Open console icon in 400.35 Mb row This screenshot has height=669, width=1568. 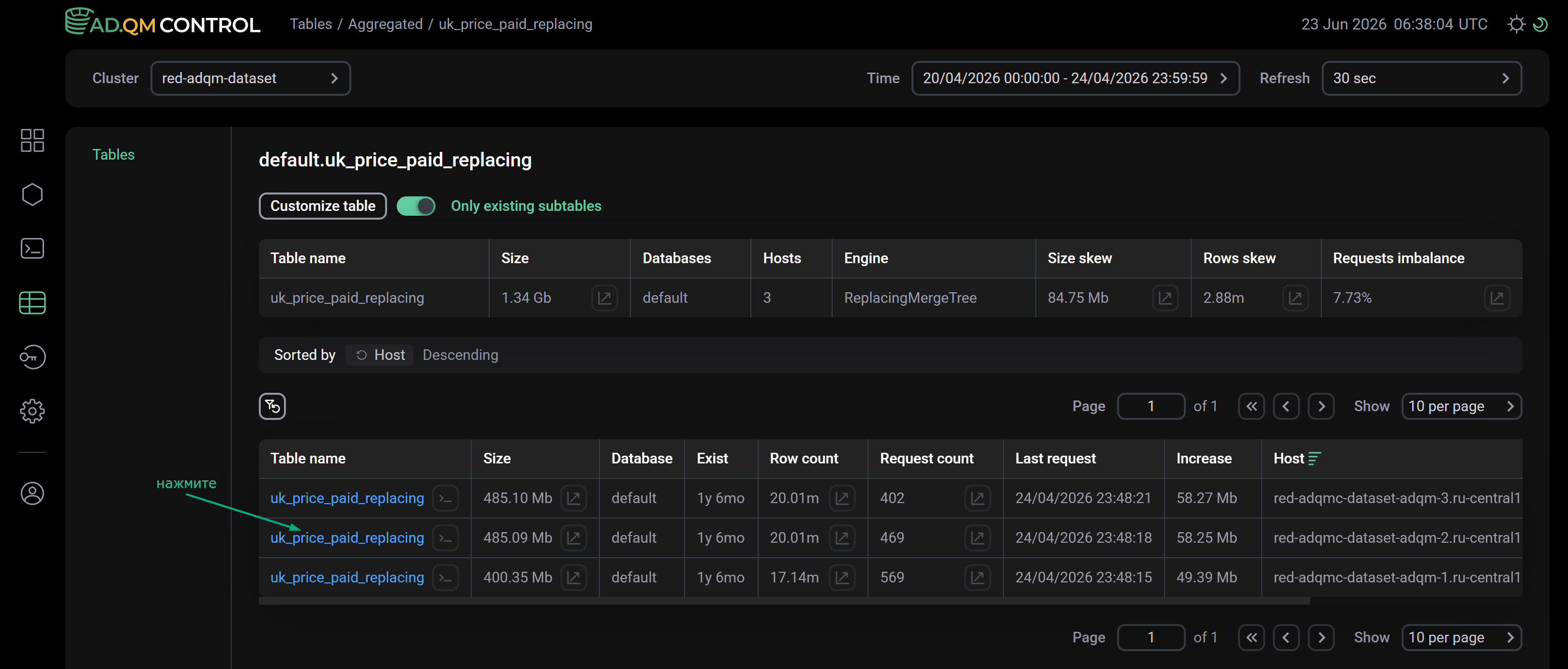[x=446, y=577]
